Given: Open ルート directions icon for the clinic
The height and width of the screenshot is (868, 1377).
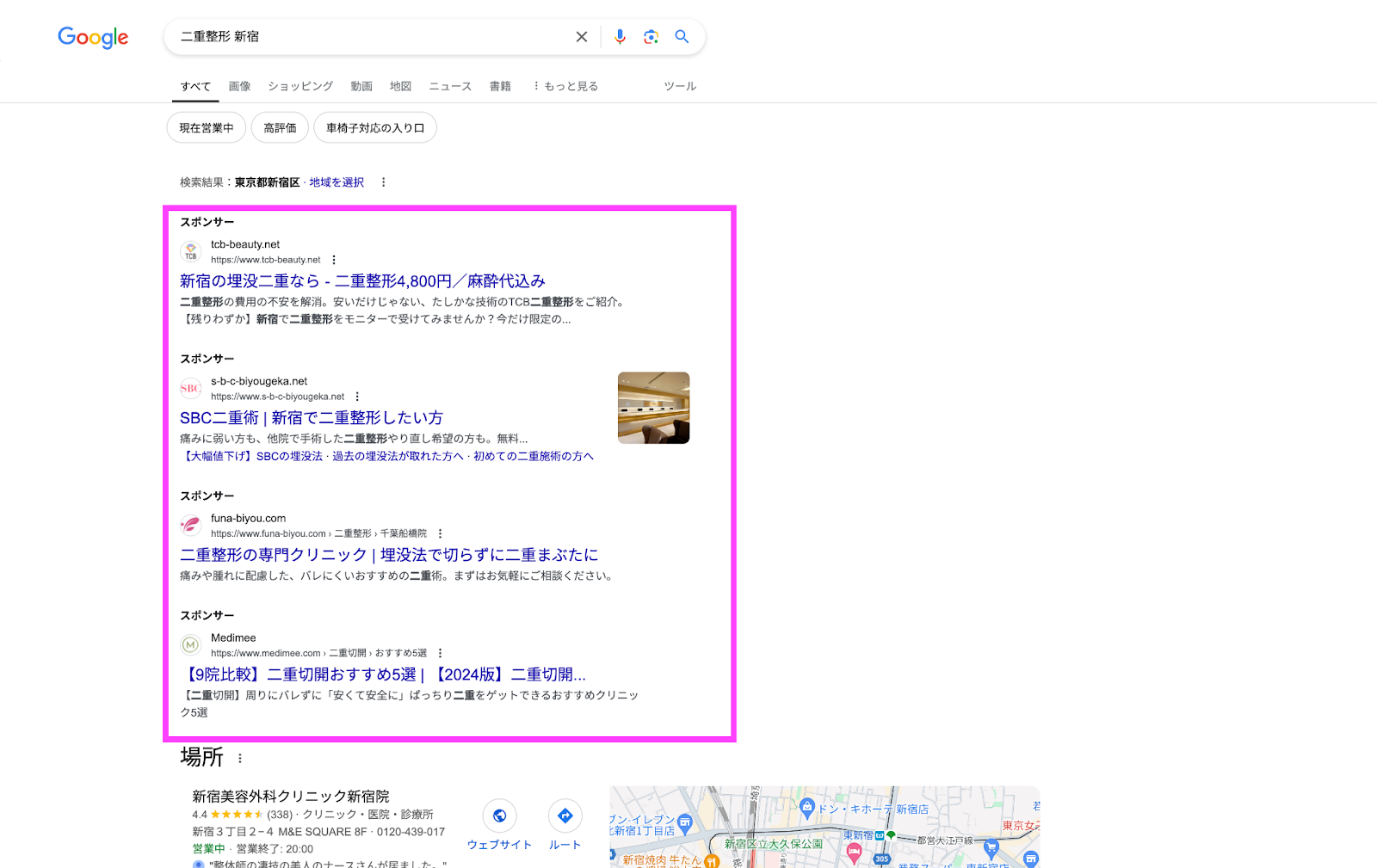Looking at the screenshot, I should (565, 816).
